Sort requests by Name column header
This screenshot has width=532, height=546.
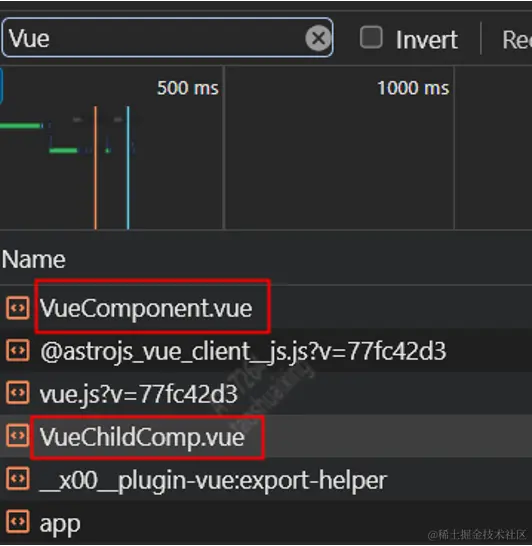pyautogui.click(x=33, y=259)
